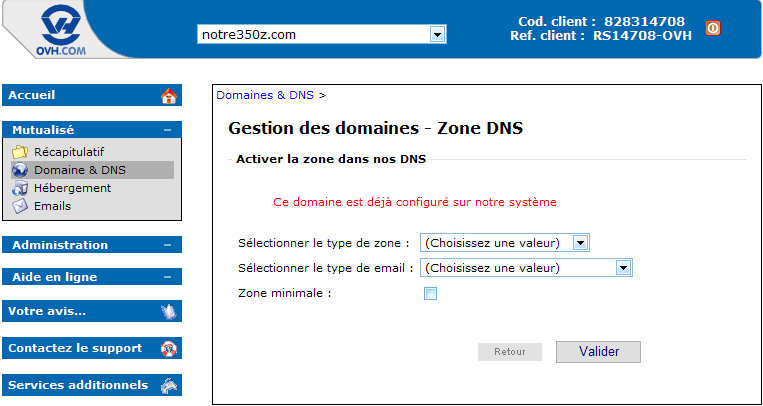Screen dimensions: 763x406
Task: Click the red power logout icon
Action: click(x=713, y=27)
